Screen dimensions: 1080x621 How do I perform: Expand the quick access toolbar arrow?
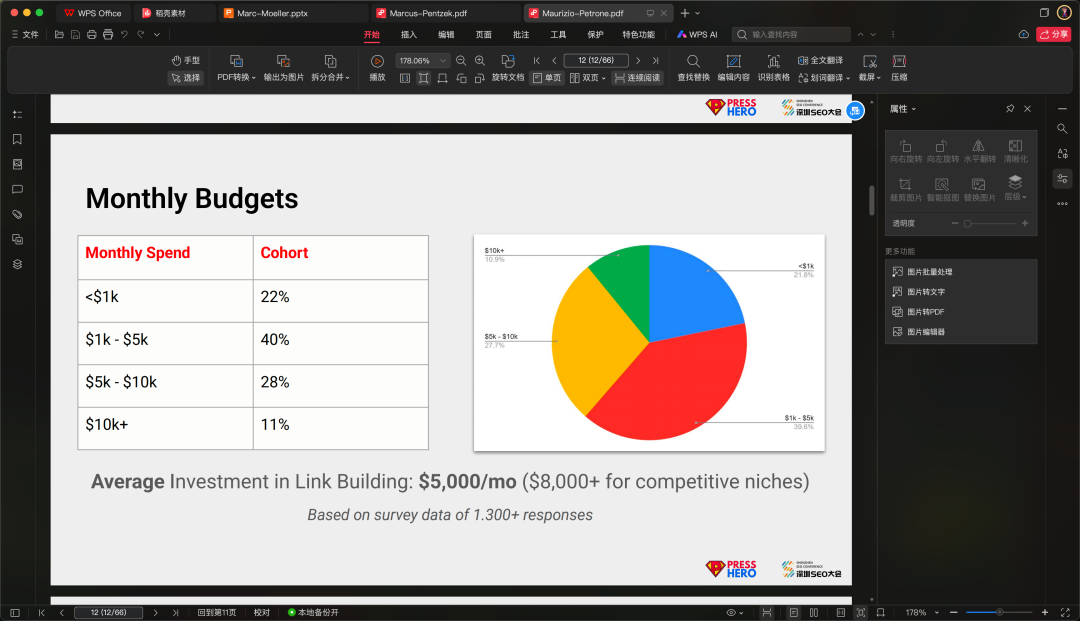pyautogui.click(x=157, y=34)
